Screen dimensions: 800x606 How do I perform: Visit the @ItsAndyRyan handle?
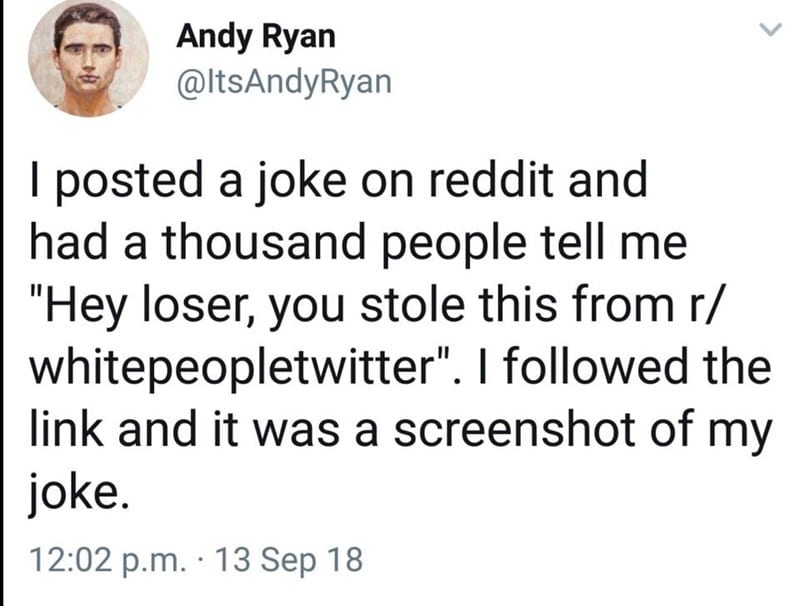284,82
